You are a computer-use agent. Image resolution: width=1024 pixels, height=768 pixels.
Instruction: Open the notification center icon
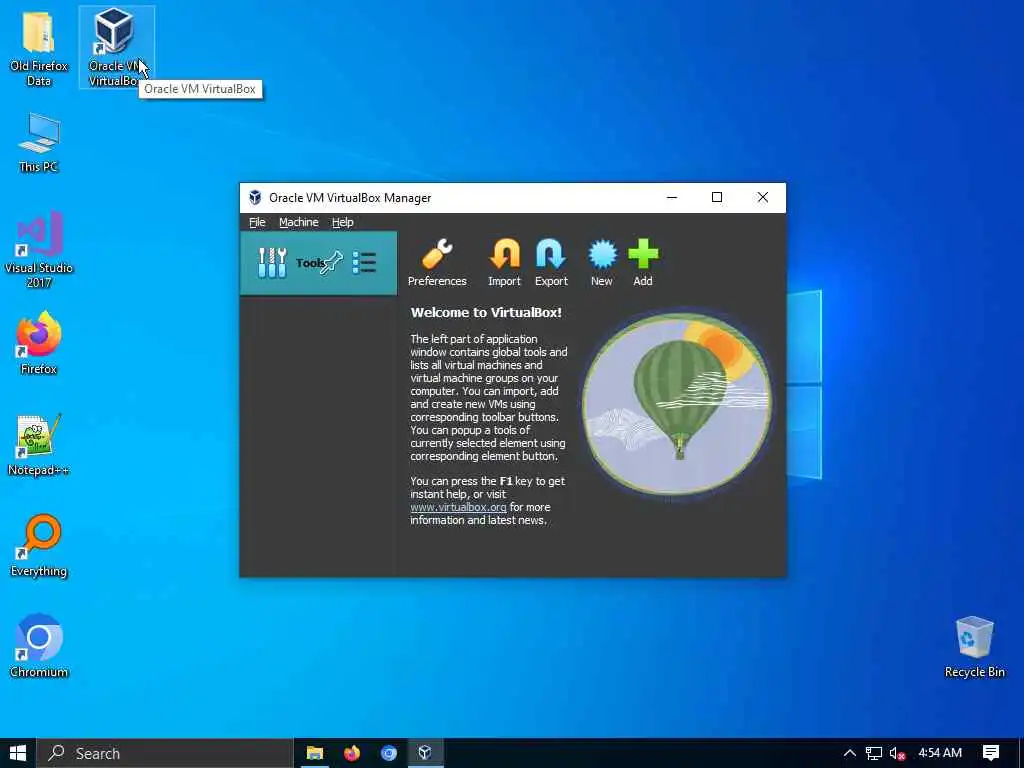pyautogui.click(x=991, y=753)
